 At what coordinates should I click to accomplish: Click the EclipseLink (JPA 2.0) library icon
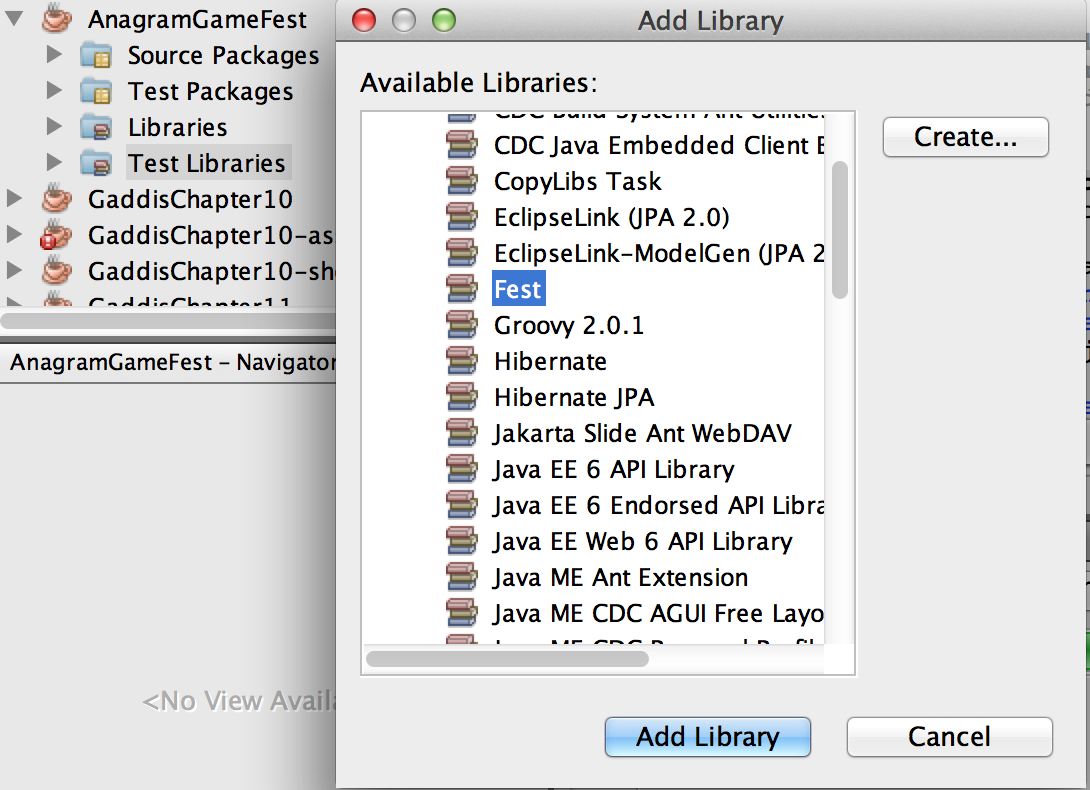coord(462,217)
